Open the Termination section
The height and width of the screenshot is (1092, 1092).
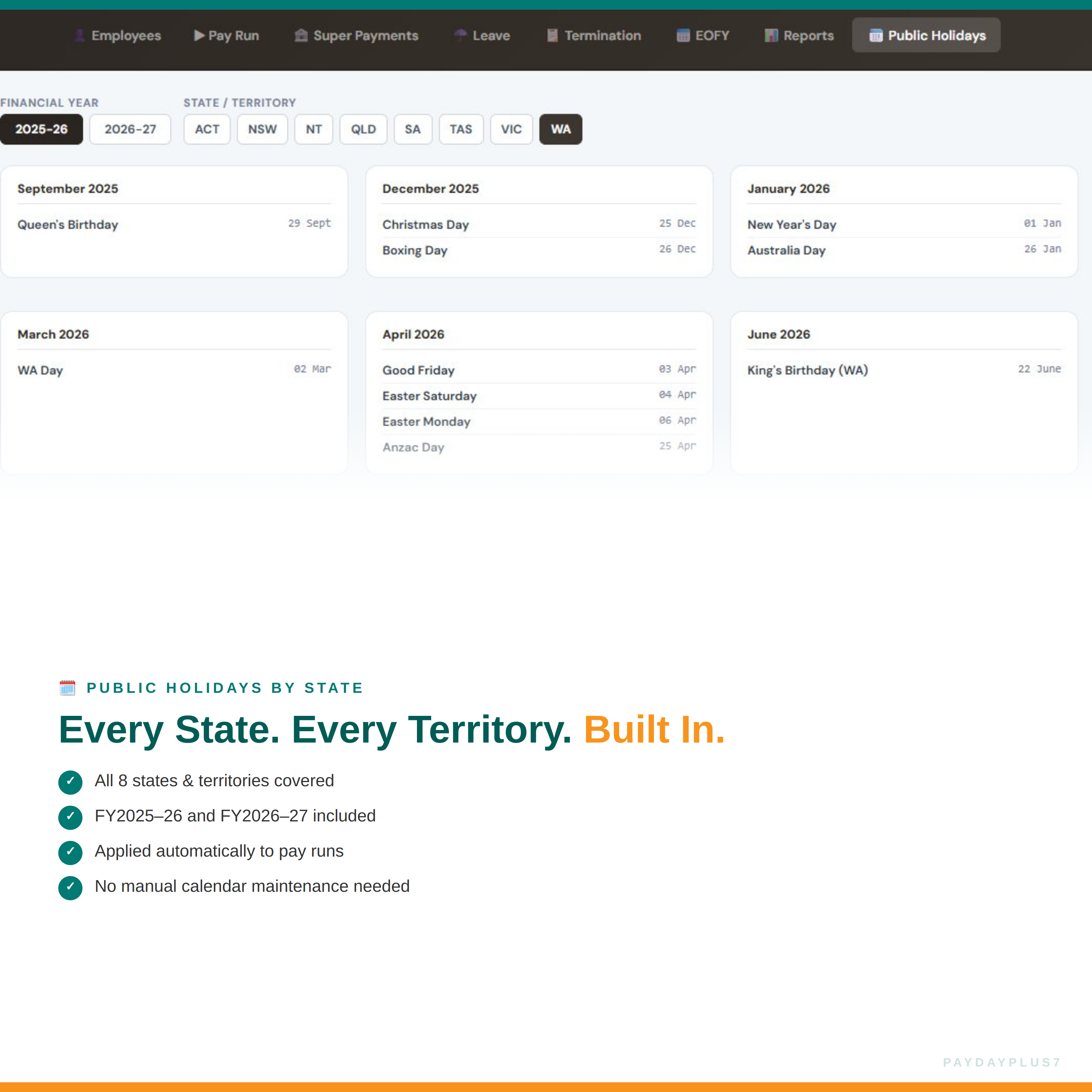(593, 35)
